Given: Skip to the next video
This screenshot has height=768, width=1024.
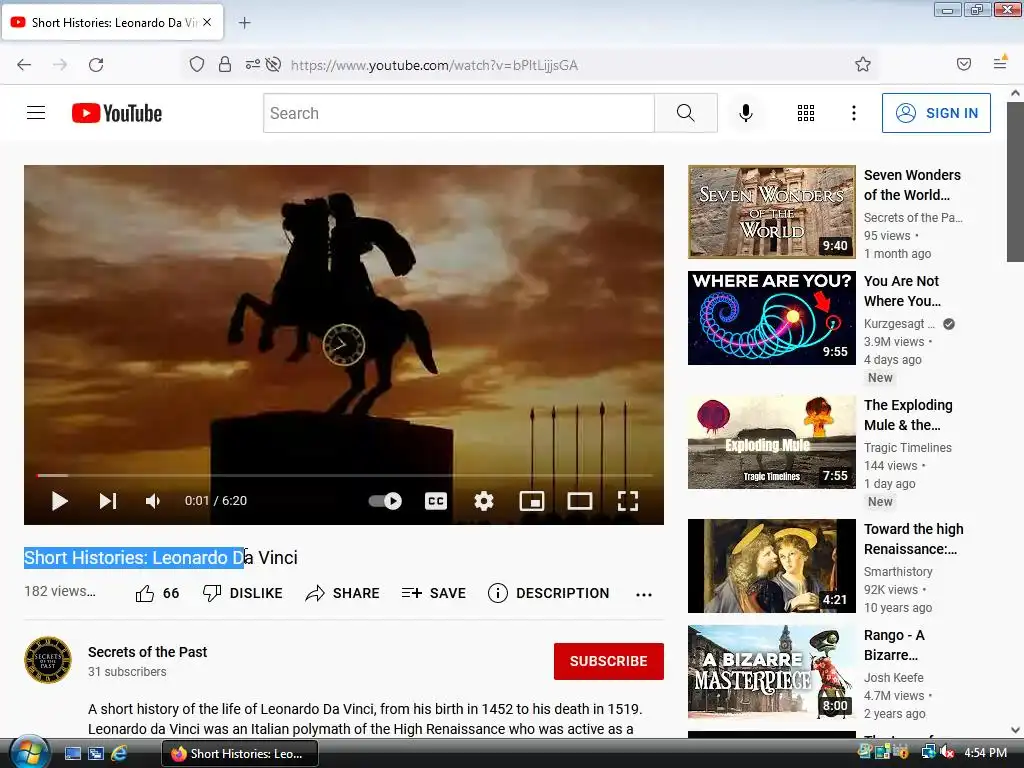Looking at the screenshot, I should pos(108,501).
